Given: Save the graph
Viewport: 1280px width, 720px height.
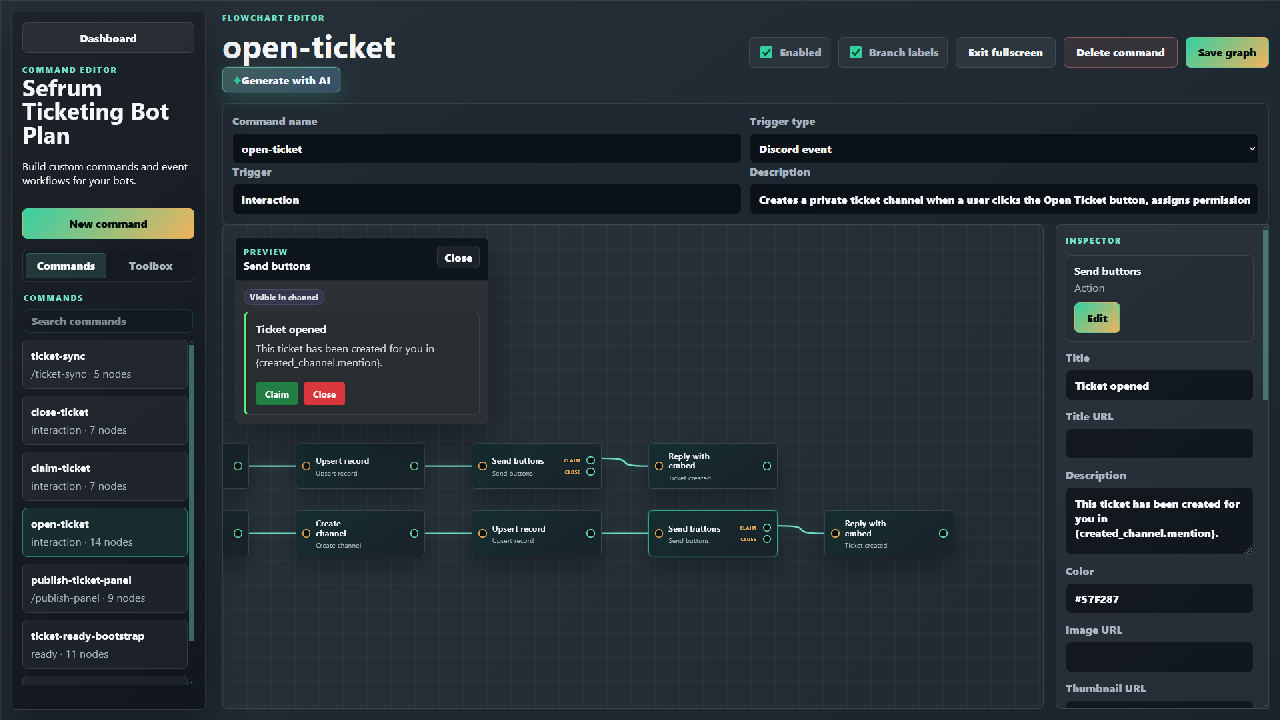Looking at the screenshot, I should click(1227, 52).
